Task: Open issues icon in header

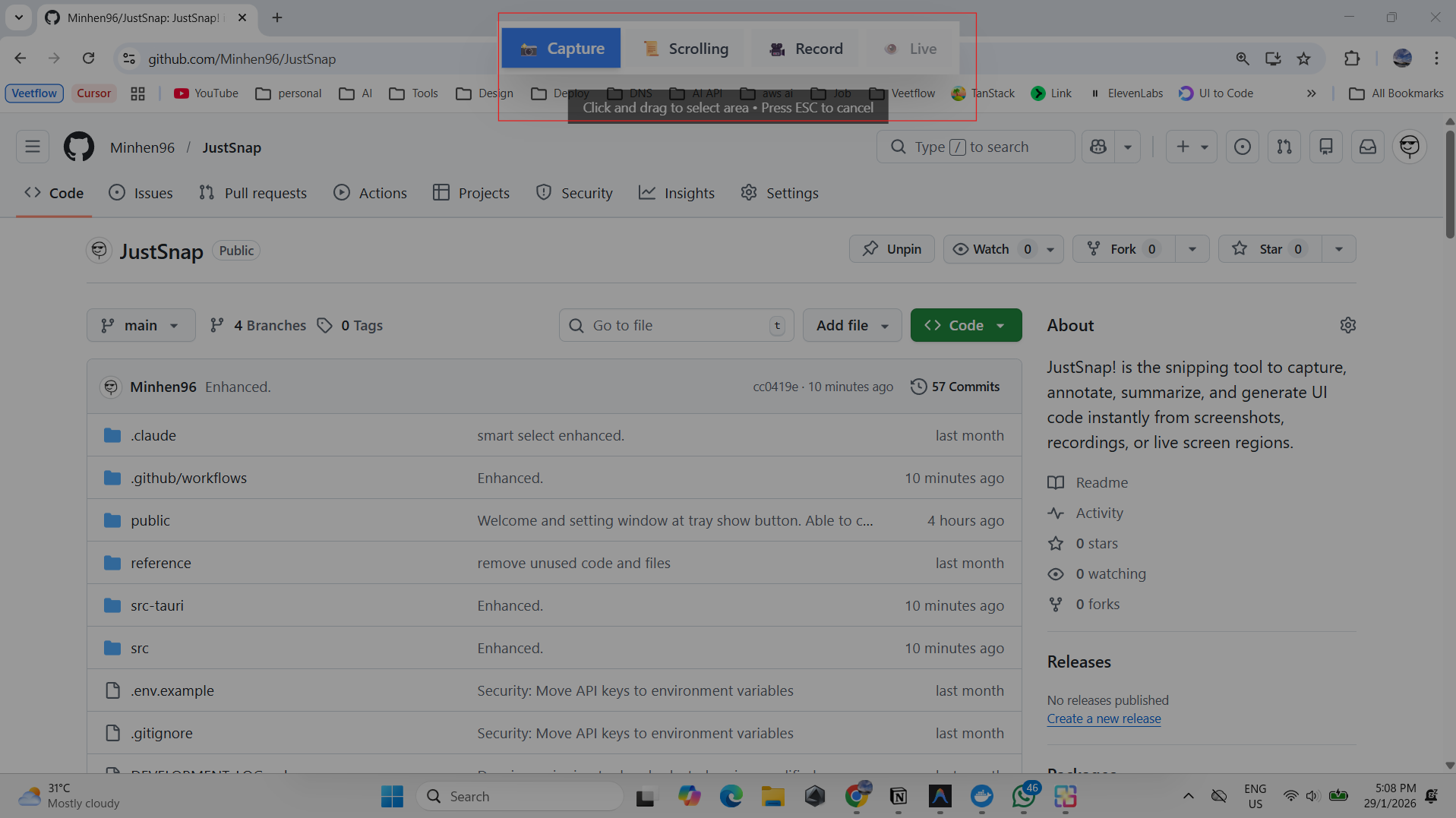Action: 1242,147
